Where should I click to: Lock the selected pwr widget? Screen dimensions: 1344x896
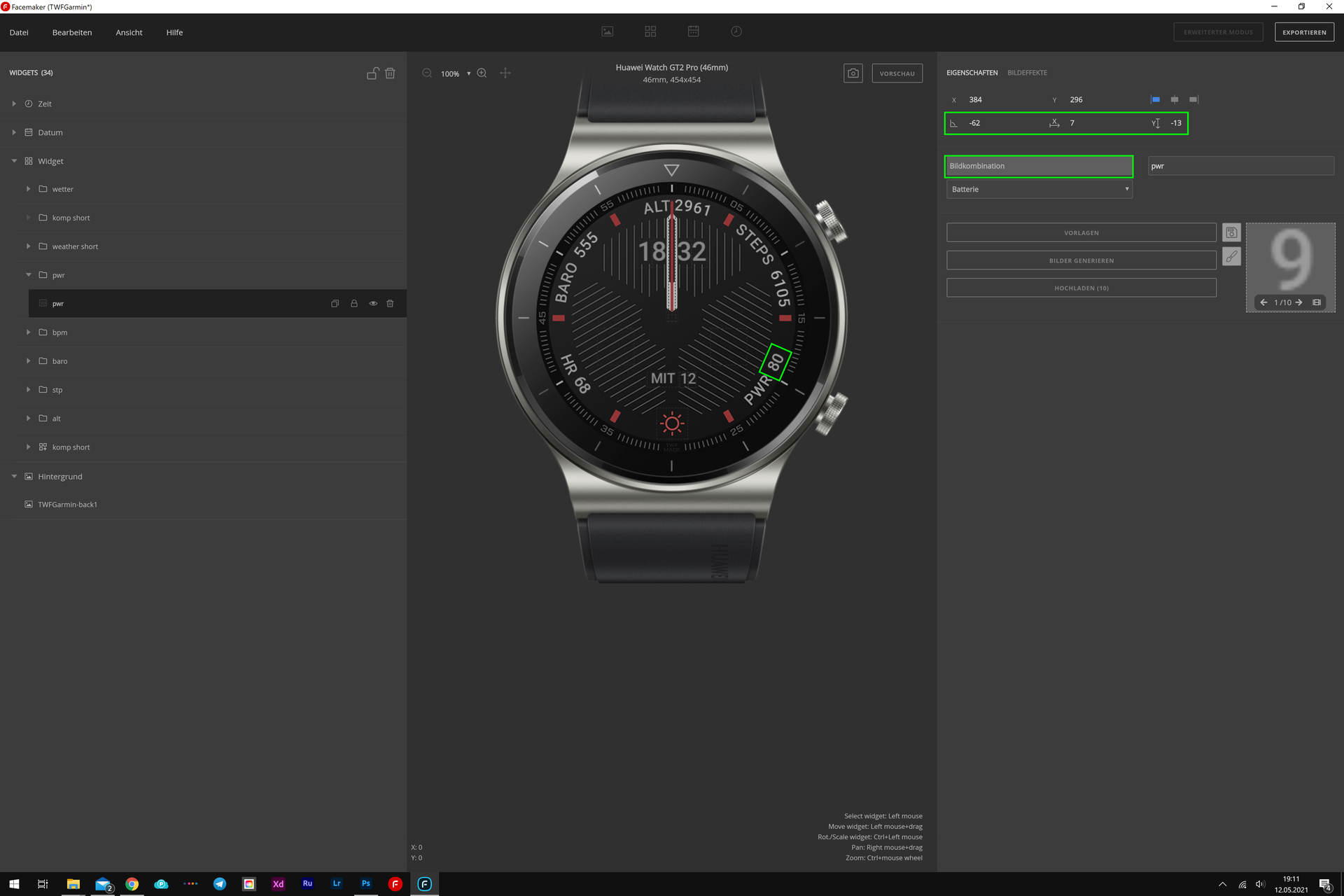pos(354,304)
